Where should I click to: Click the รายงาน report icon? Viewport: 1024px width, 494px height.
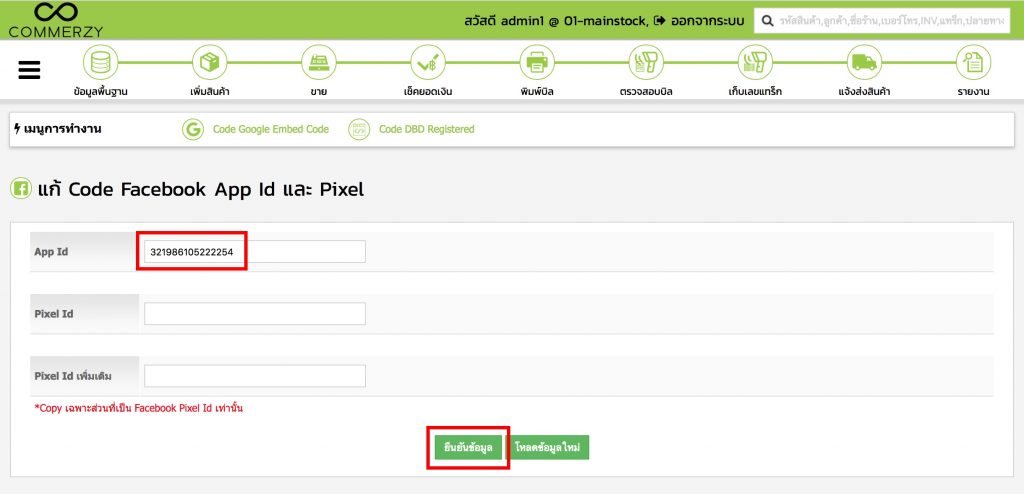click(973, 63)
